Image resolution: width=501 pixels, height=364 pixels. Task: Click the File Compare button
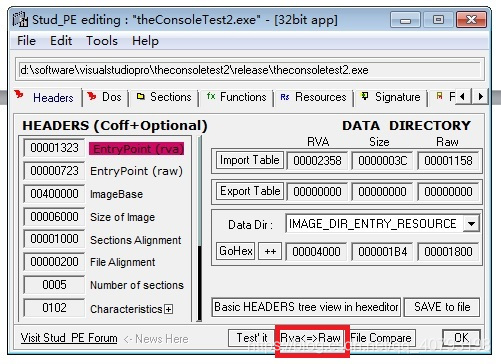click(381, 338)
